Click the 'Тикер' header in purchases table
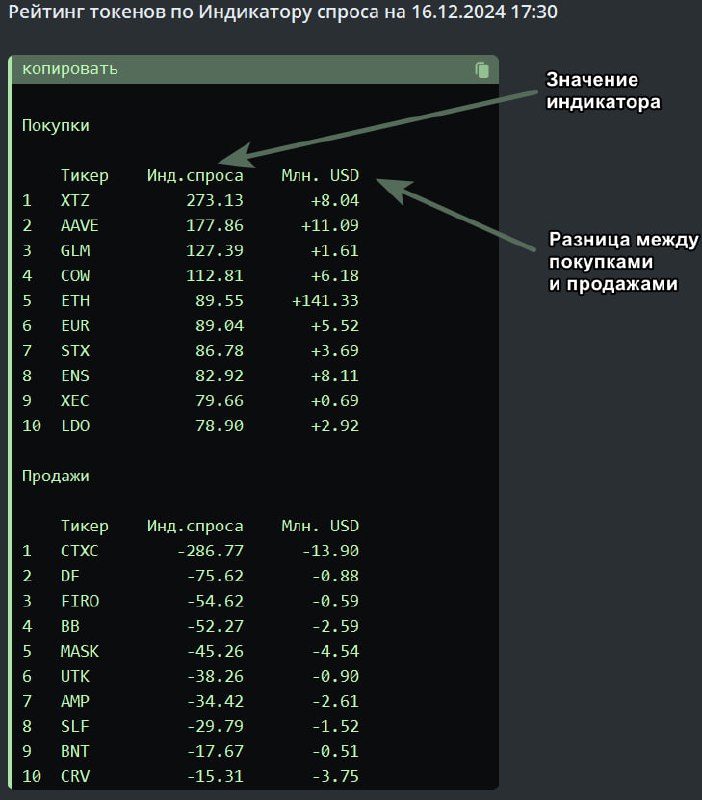 [x=85, y=176]
